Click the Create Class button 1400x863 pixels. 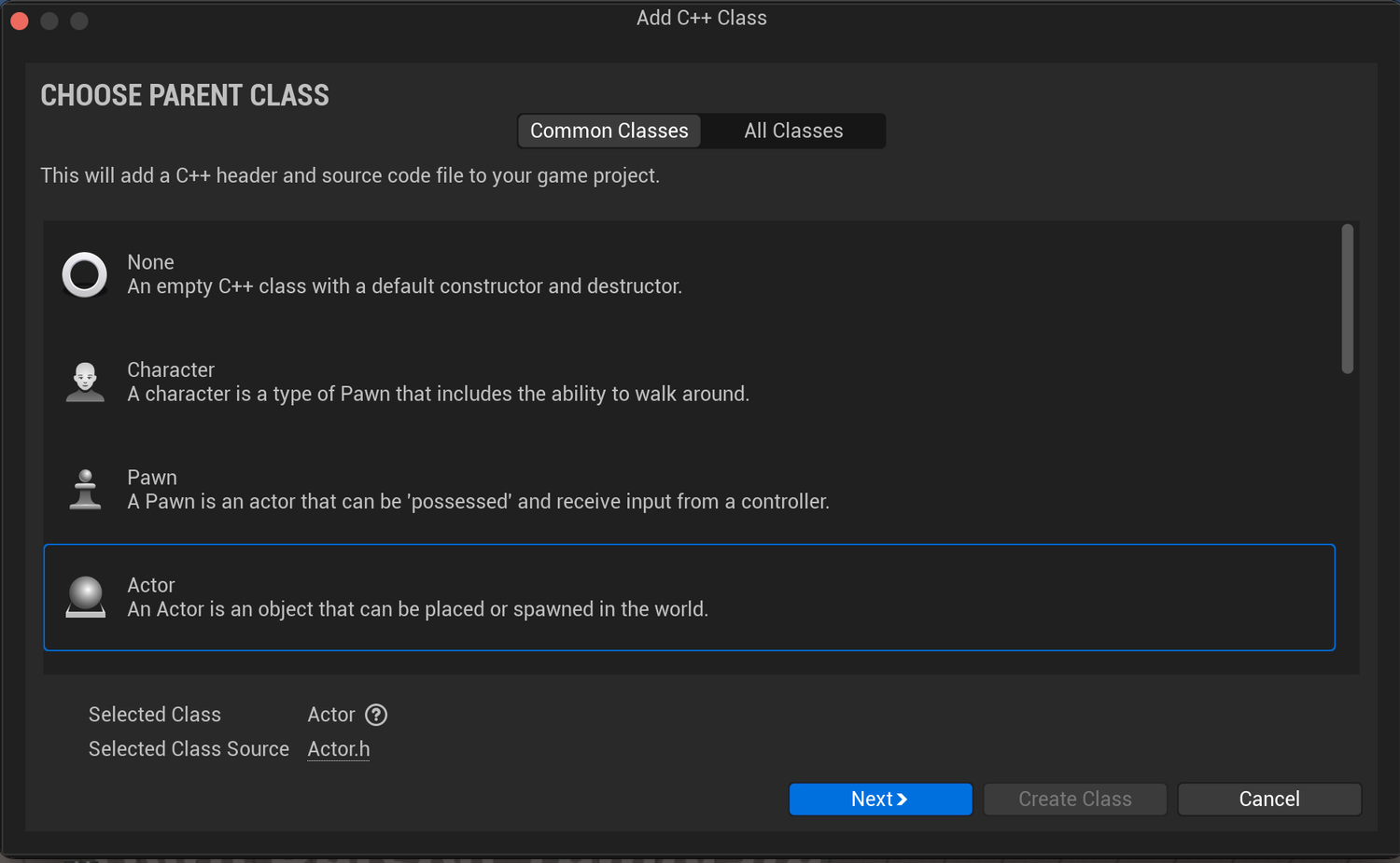point(1075,800)
